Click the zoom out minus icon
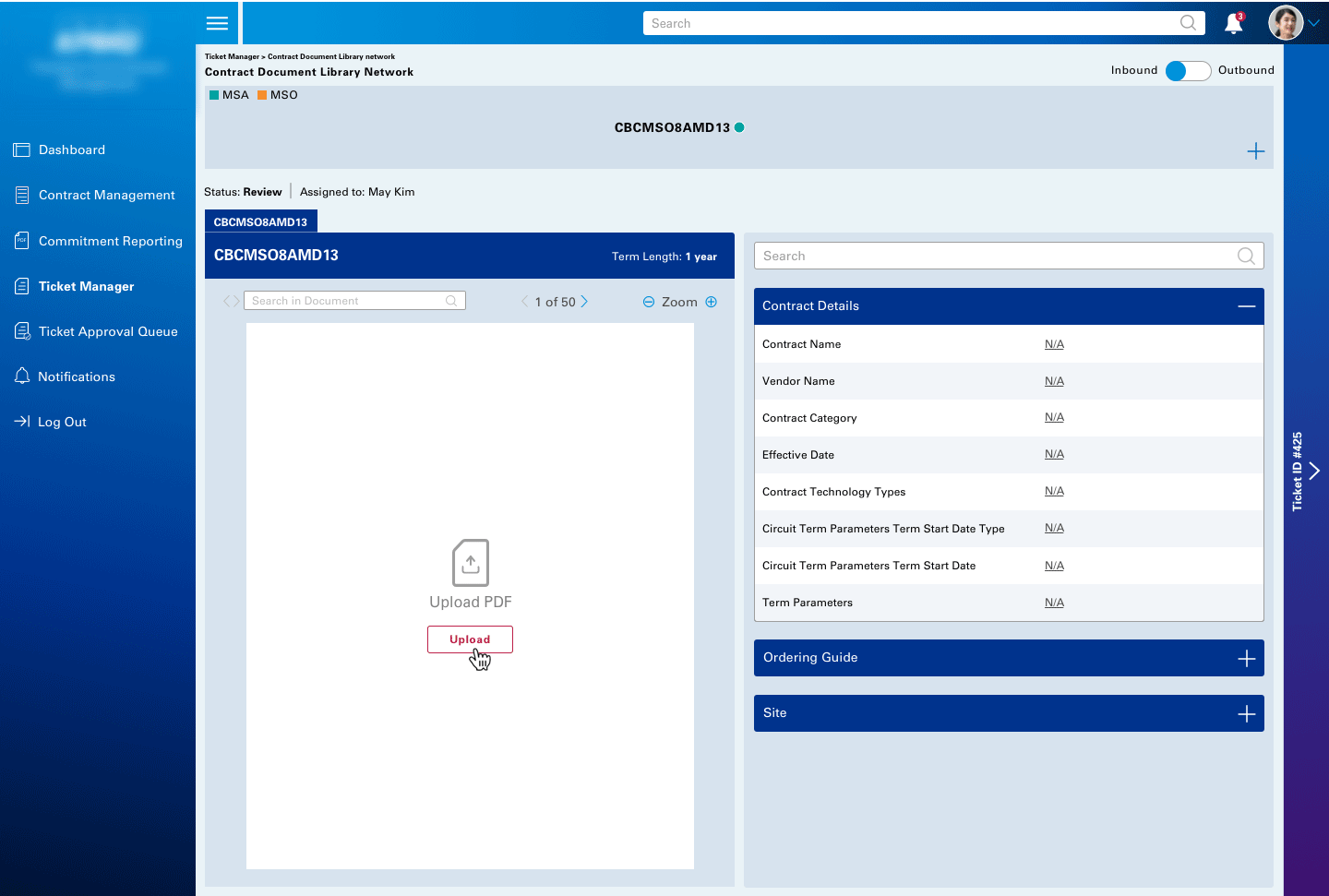 point(649,302)
